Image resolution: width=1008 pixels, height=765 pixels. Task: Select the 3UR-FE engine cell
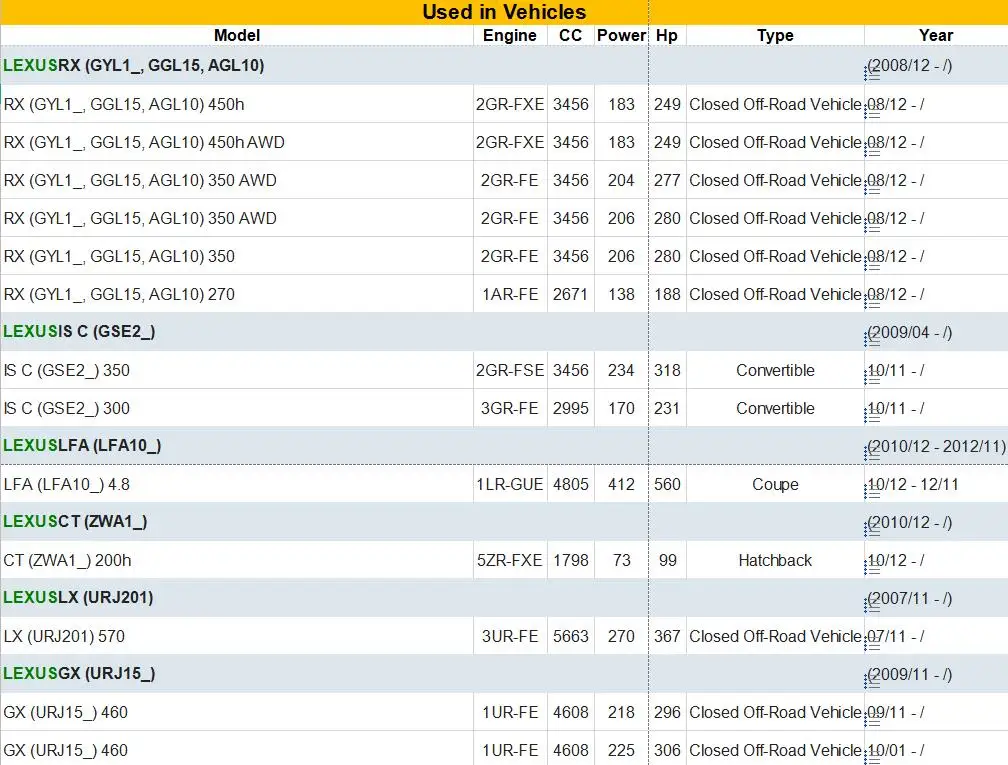(510, 636)
